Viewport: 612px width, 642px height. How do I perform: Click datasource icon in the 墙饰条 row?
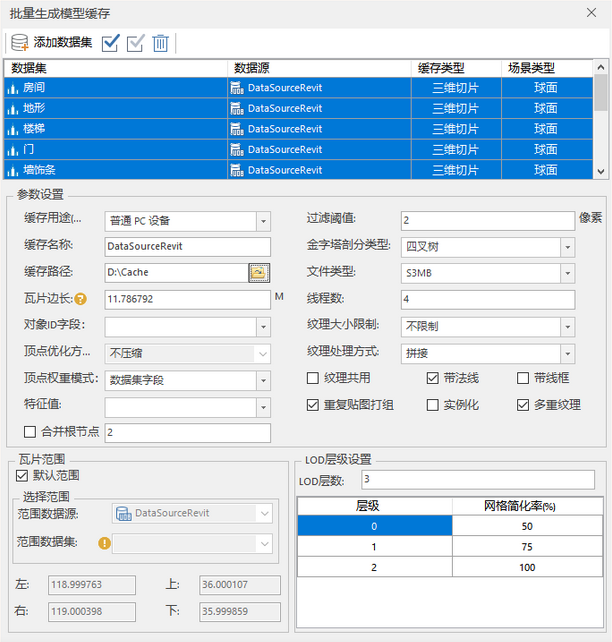237,170
